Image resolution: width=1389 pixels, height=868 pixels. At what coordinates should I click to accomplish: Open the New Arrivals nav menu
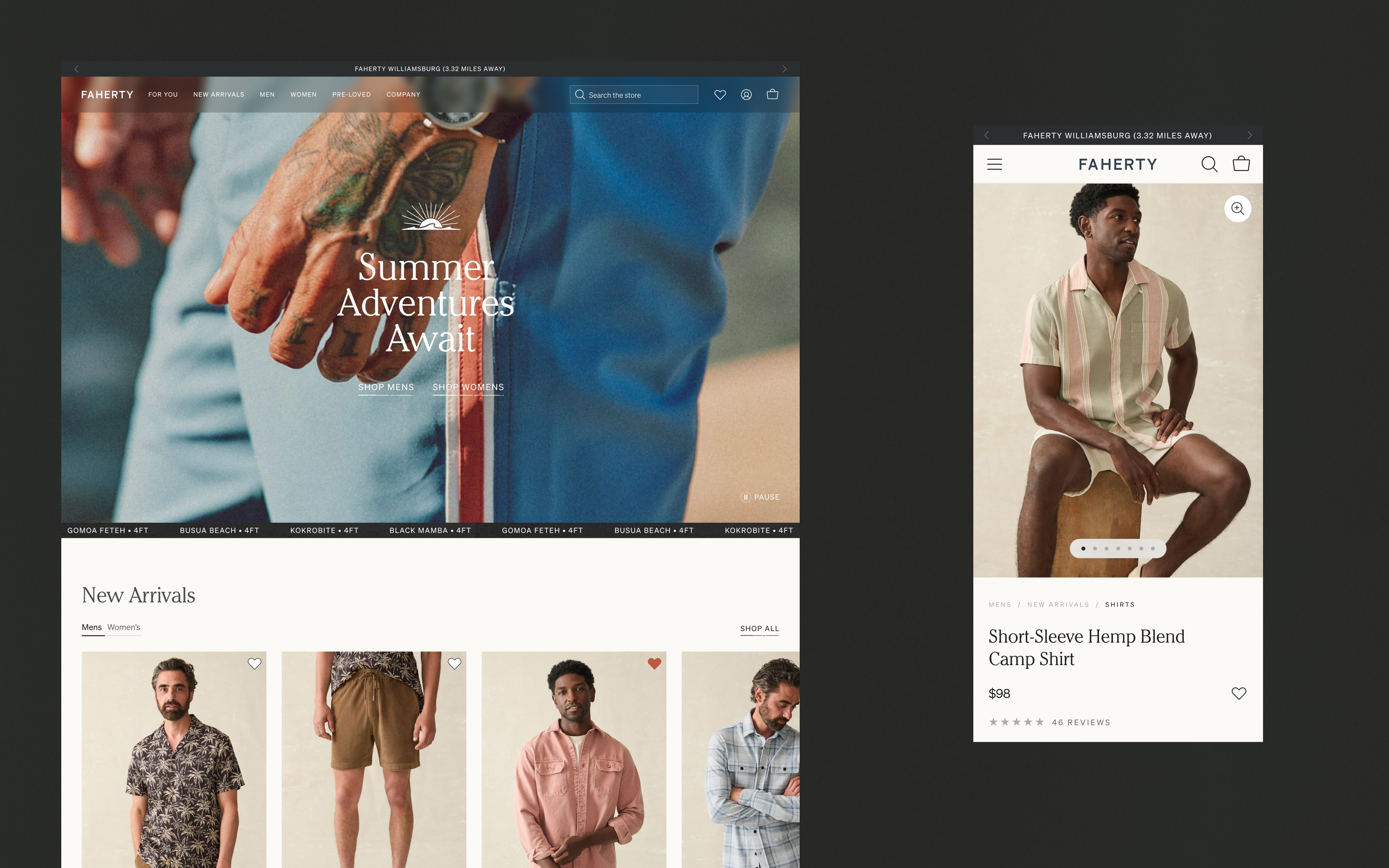[219, 95]
